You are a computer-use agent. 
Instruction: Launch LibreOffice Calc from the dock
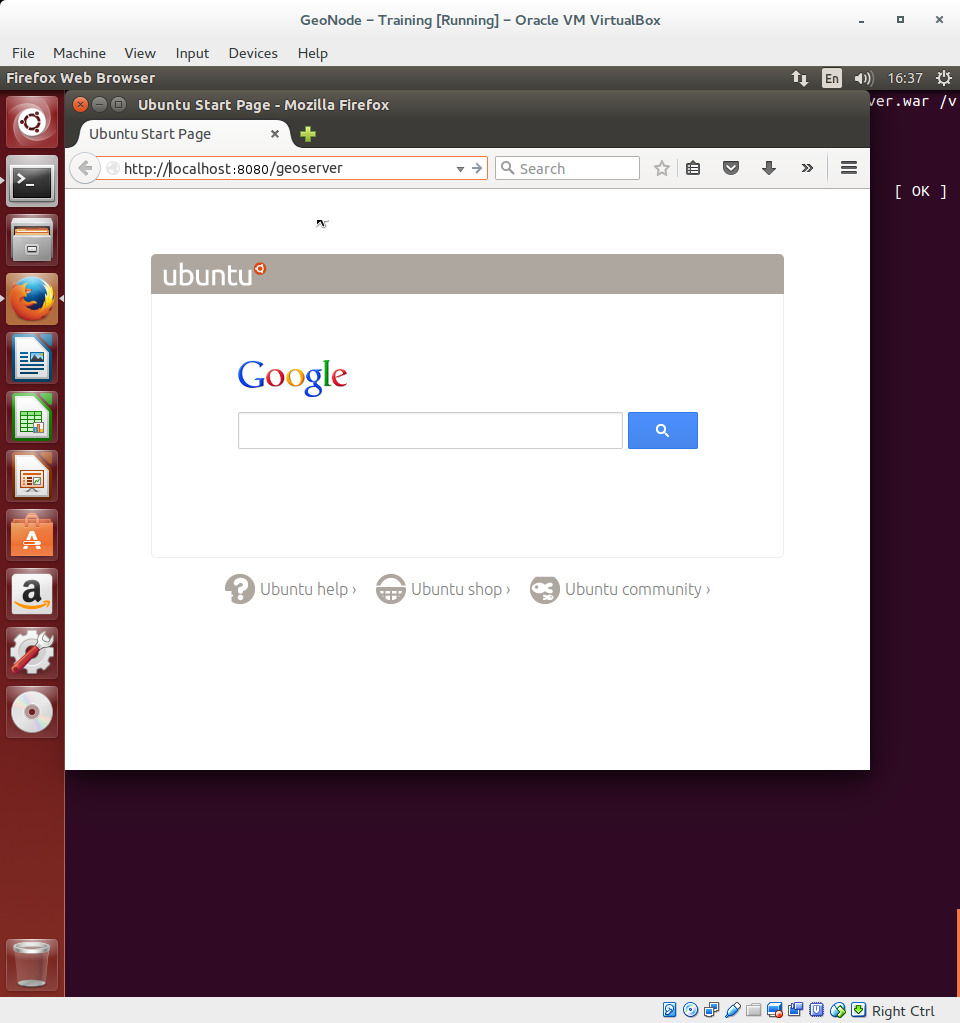click(x=32, y=417)
